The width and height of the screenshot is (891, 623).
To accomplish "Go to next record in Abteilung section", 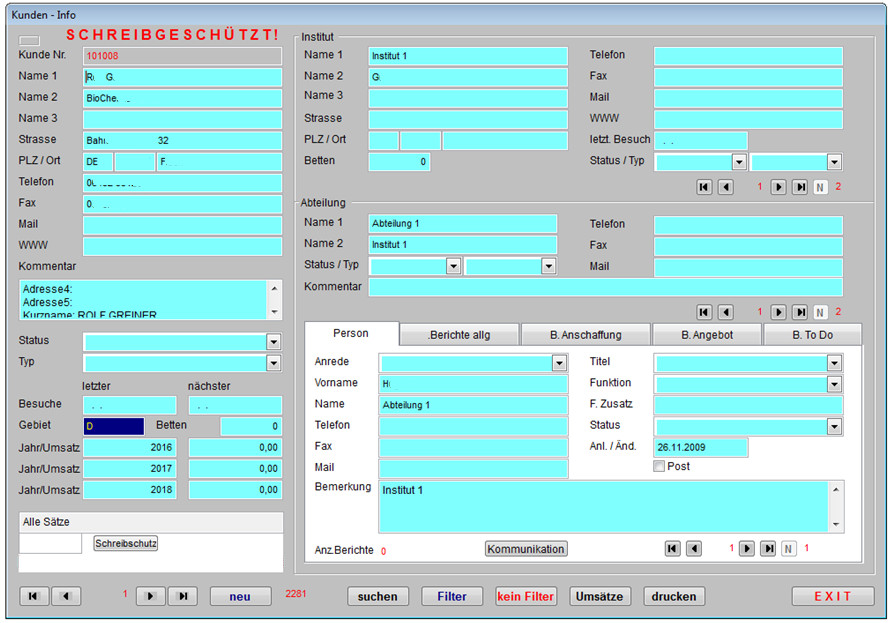I will click(x=778, y=312).
